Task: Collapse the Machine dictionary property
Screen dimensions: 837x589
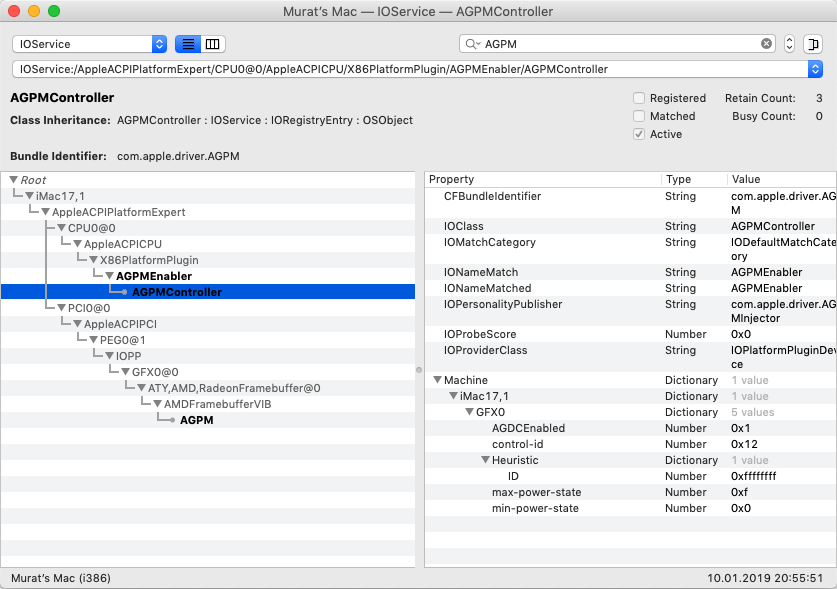Action: pos(438,380)
